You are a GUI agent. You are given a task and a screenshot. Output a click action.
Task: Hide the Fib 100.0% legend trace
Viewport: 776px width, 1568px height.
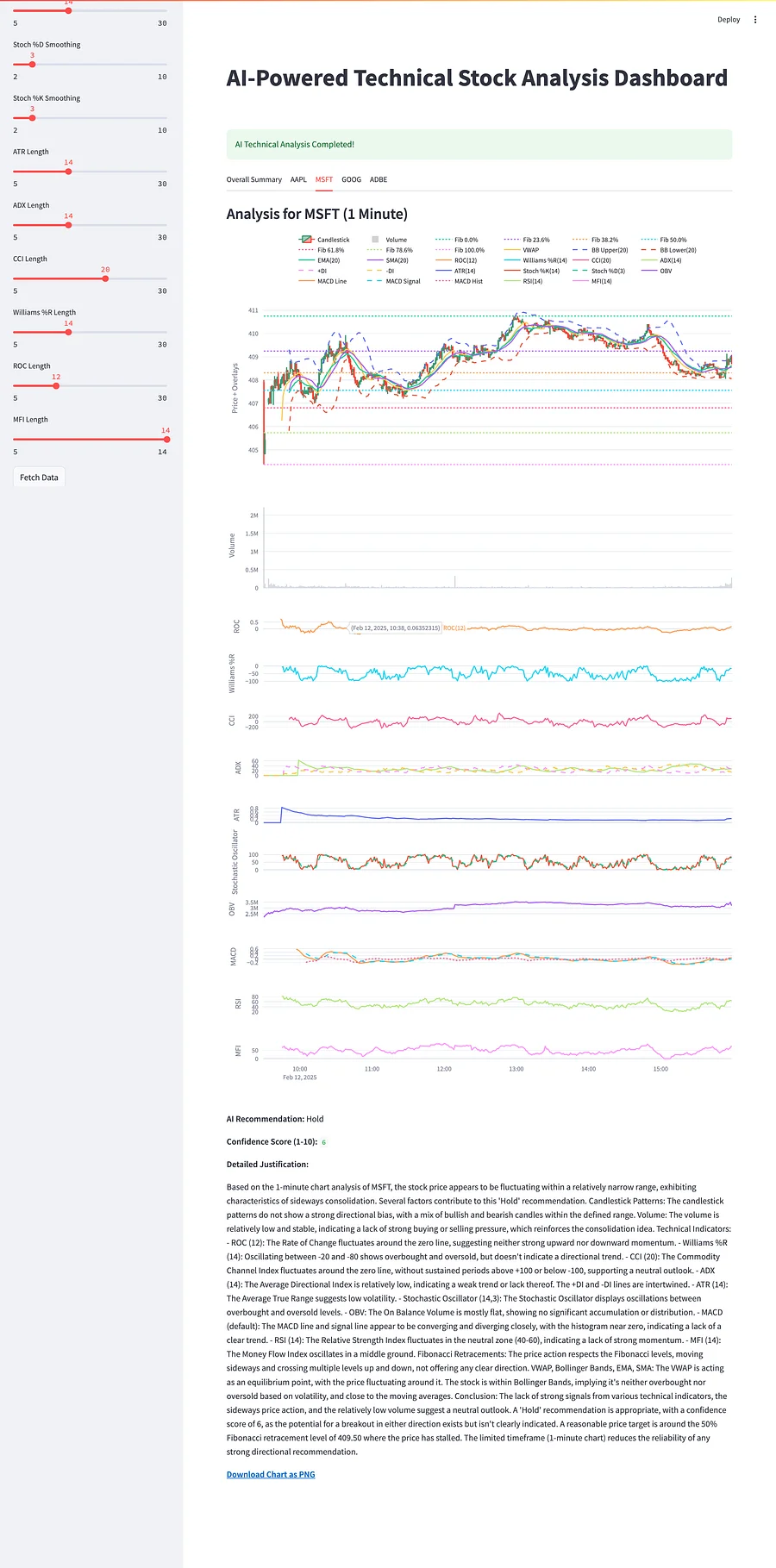click(x=460, y=250)
